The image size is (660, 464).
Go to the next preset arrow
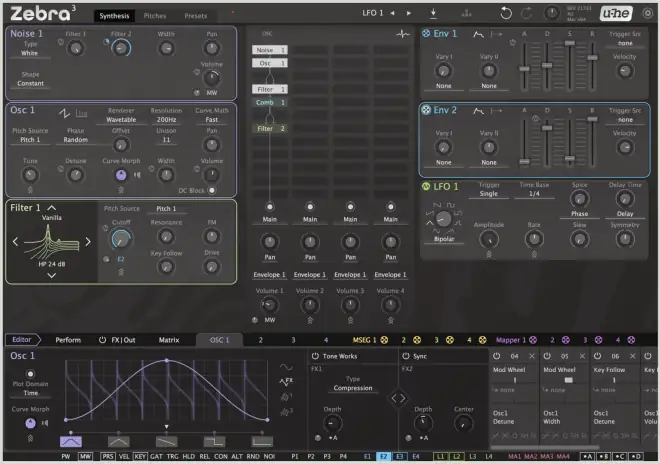click(408, 13)
